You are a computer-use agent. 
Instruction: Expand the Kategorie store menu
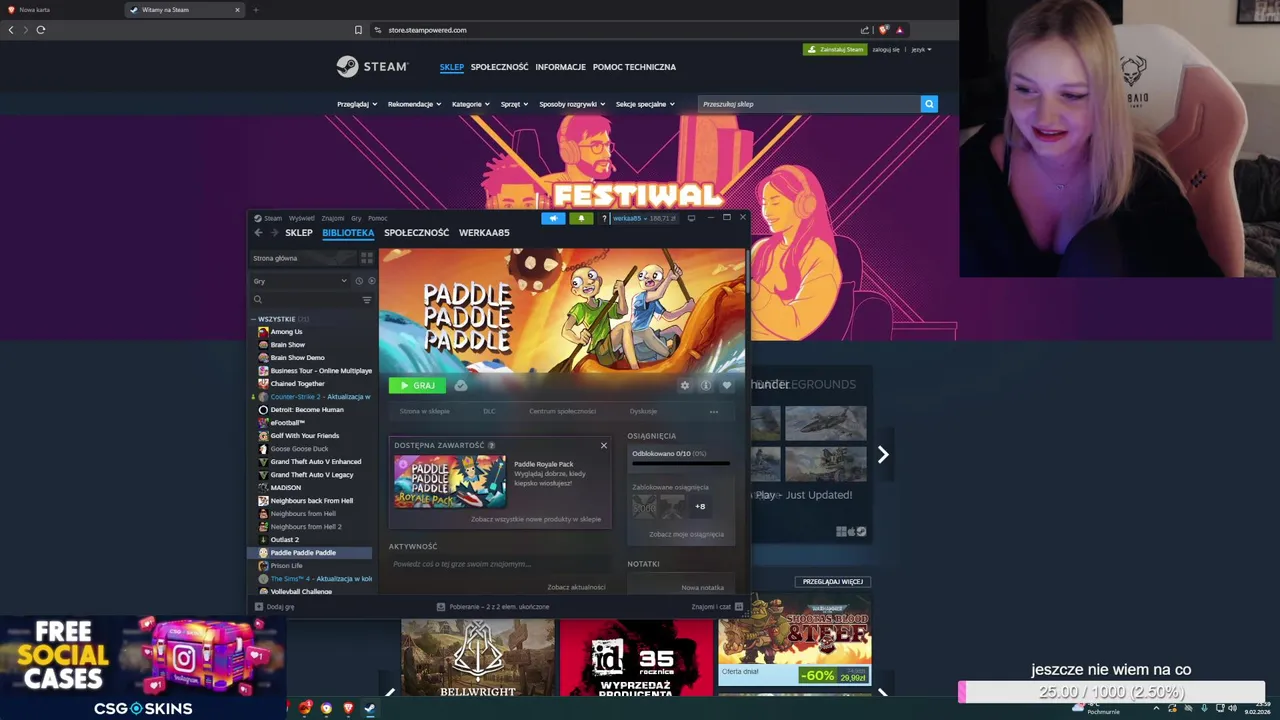point(470,104)
